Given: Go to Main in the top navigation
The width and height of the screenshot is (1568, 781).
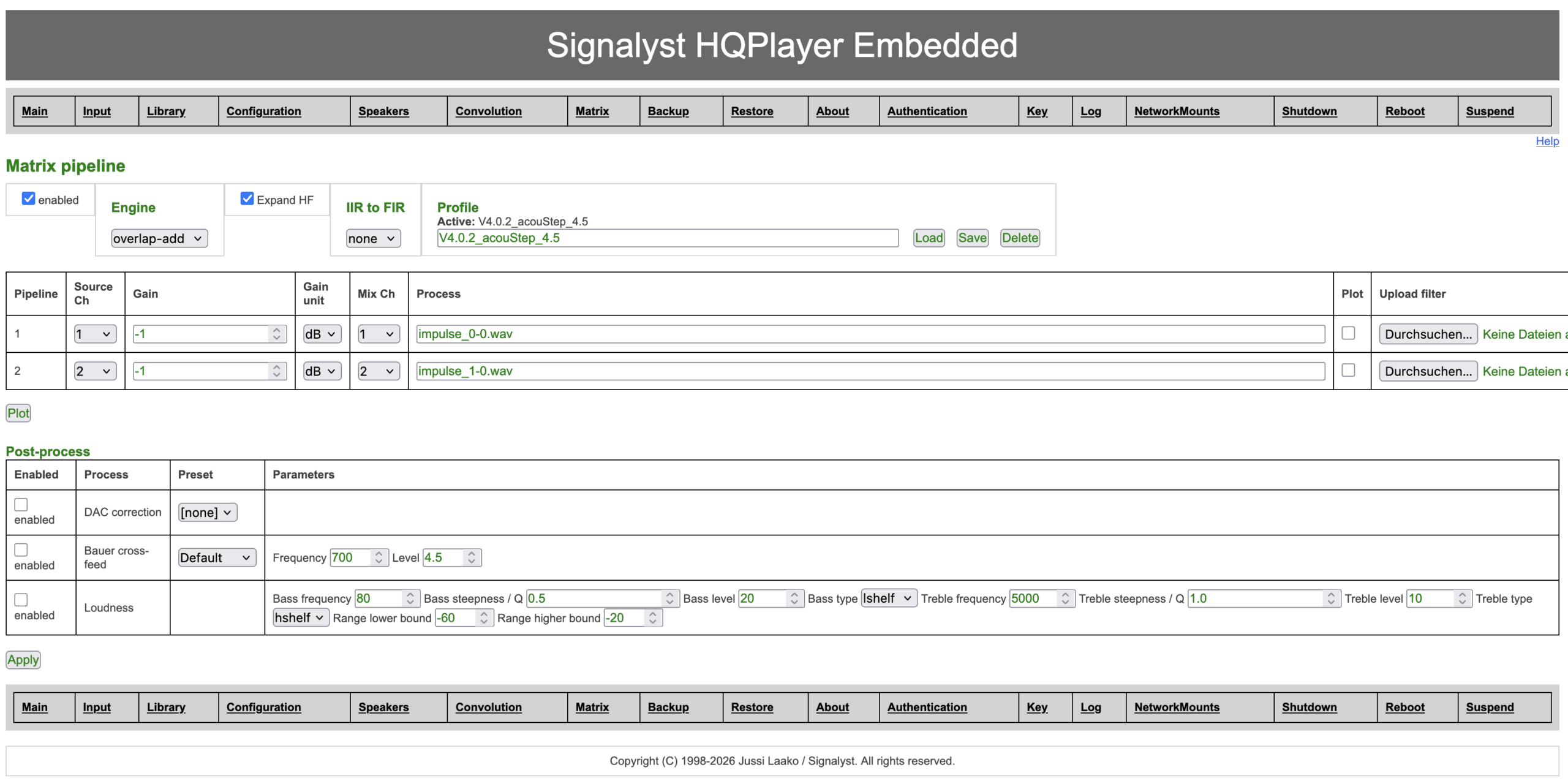Looking at the screenshot, I should 35,111.
